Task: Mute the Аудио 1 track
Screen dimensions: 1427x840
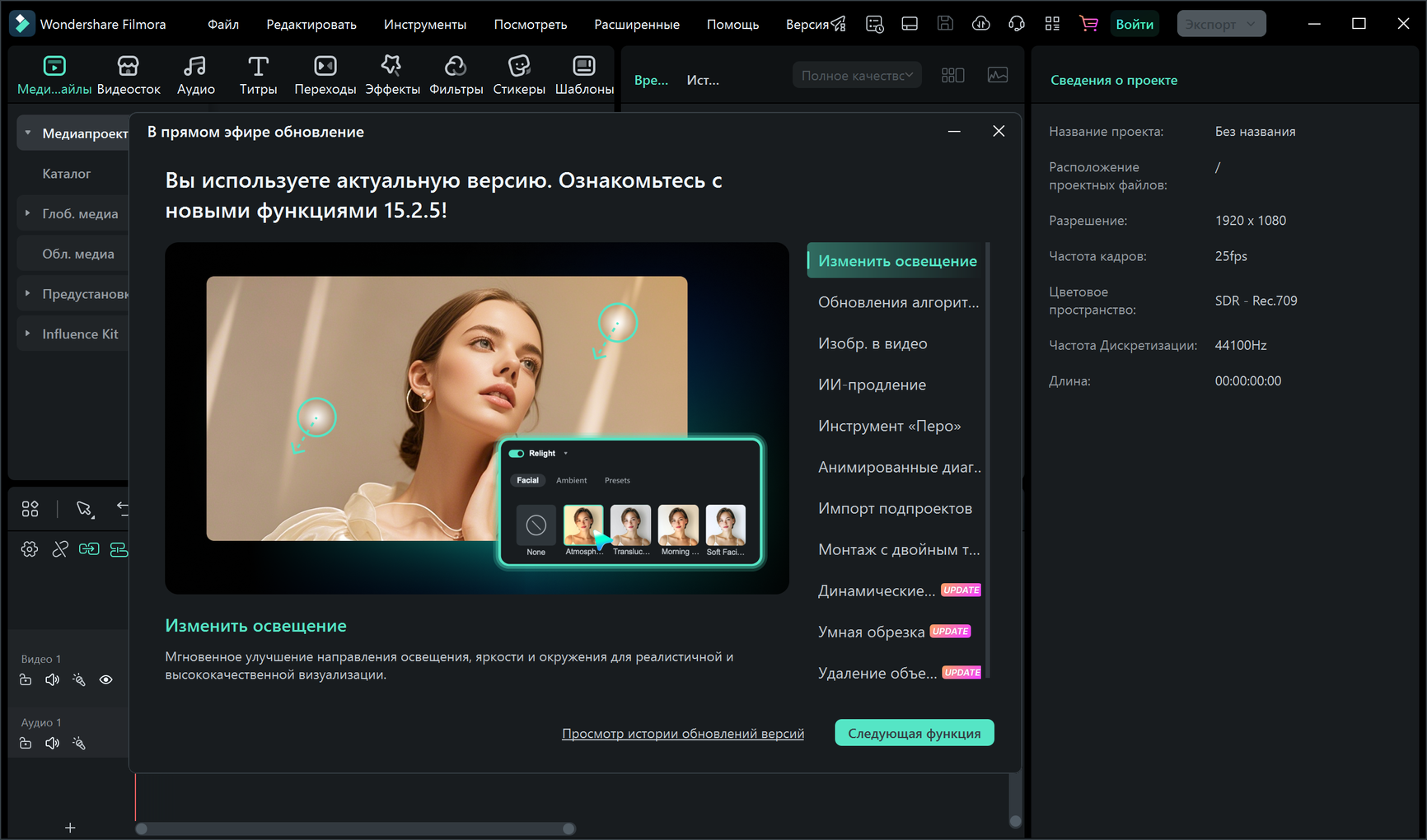Action: (53, 744)
